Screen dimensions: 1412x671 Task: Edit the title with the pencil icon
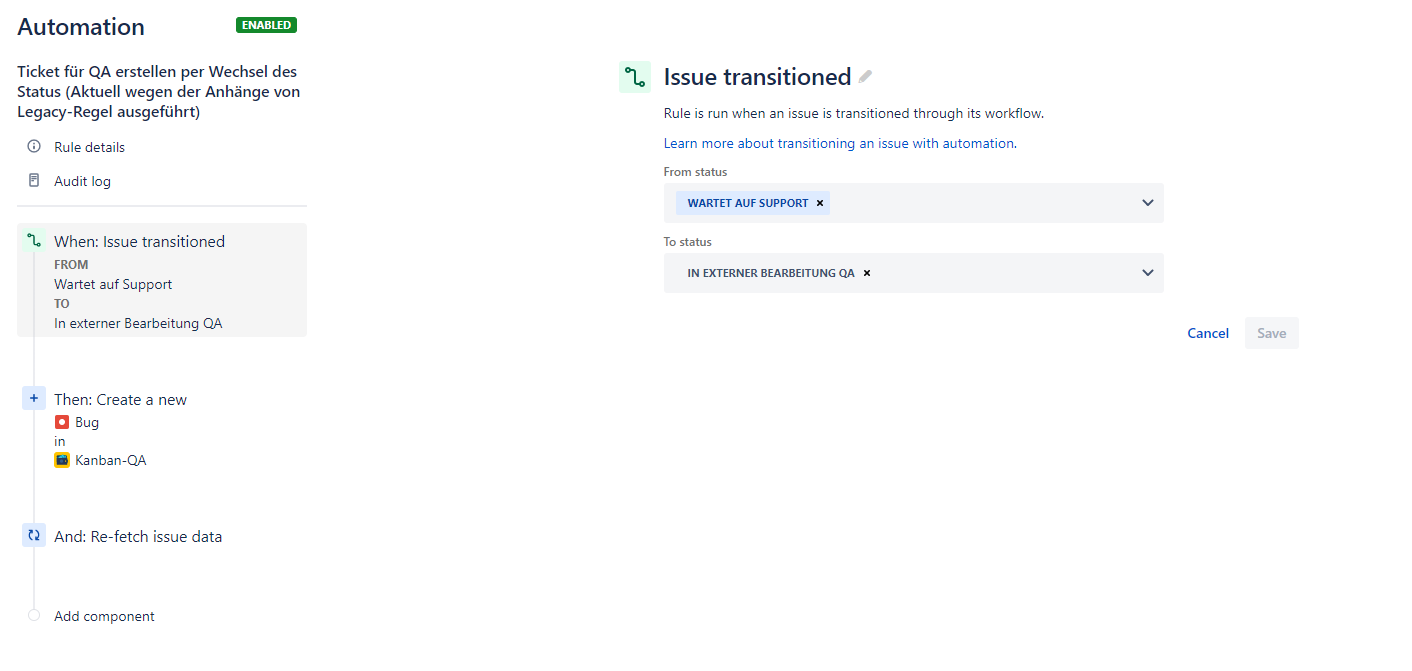coord(866,77)
